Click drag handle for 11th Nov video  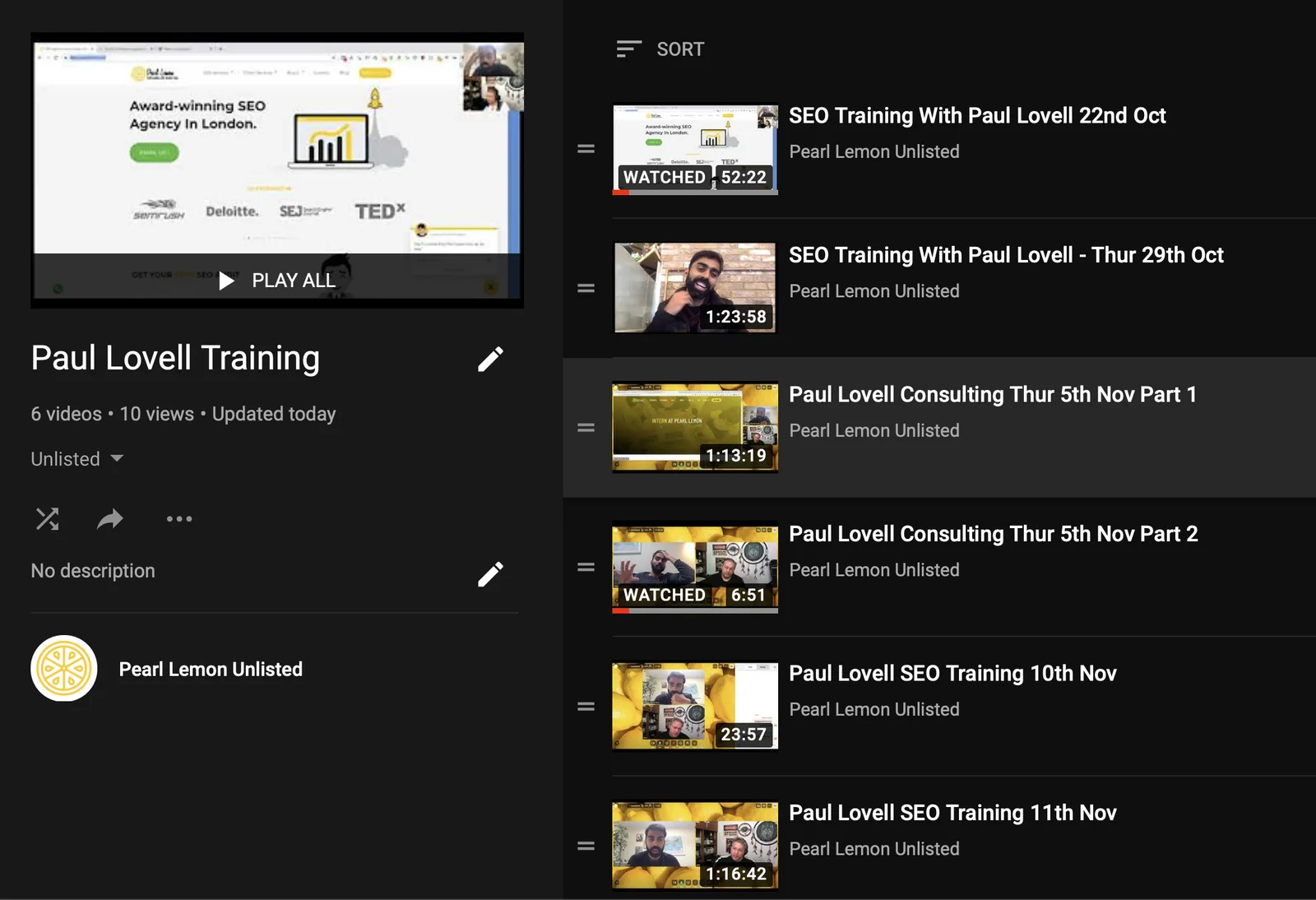click(586, 846)
